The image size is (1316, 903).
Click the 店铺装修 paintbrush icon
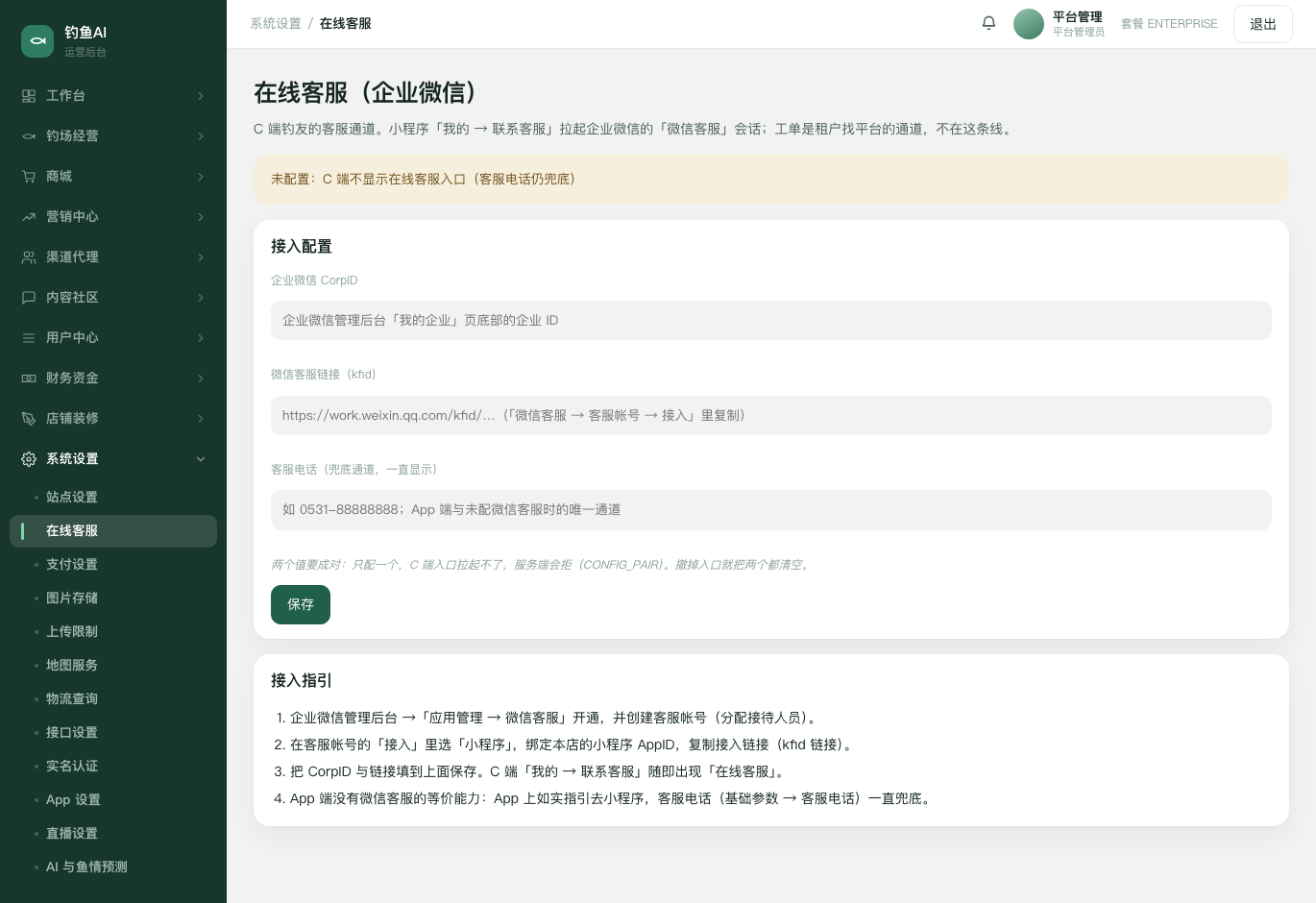click(29, 419)
